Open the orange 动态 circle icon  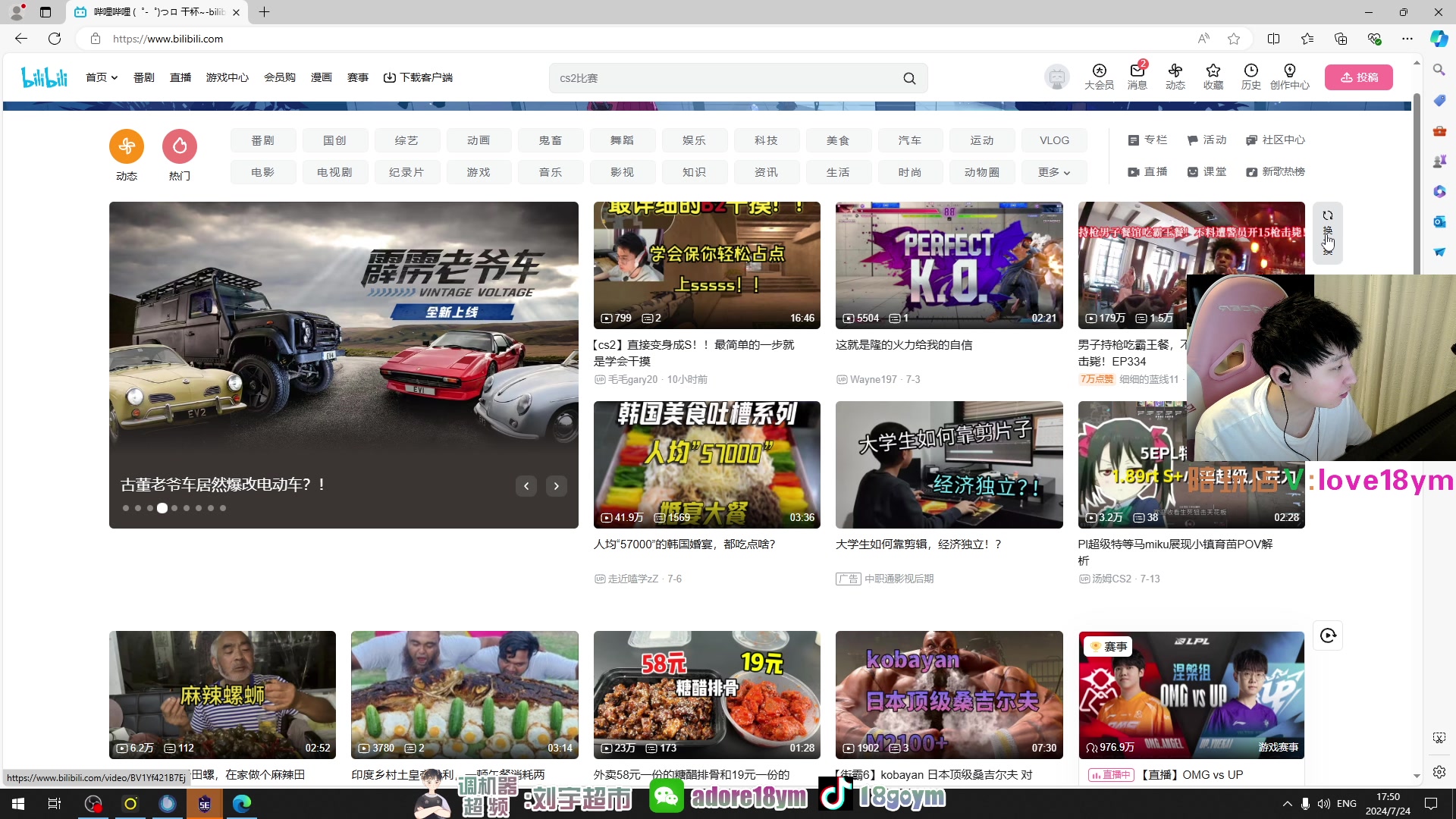pyautogui.click(x=127, y=146)
